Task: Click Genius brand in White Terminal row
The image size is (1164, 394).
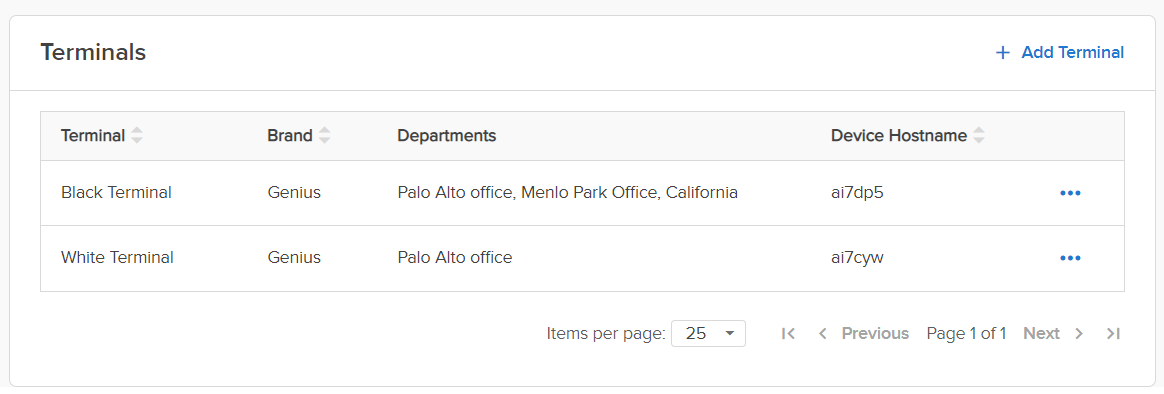Action: [294, 258]
